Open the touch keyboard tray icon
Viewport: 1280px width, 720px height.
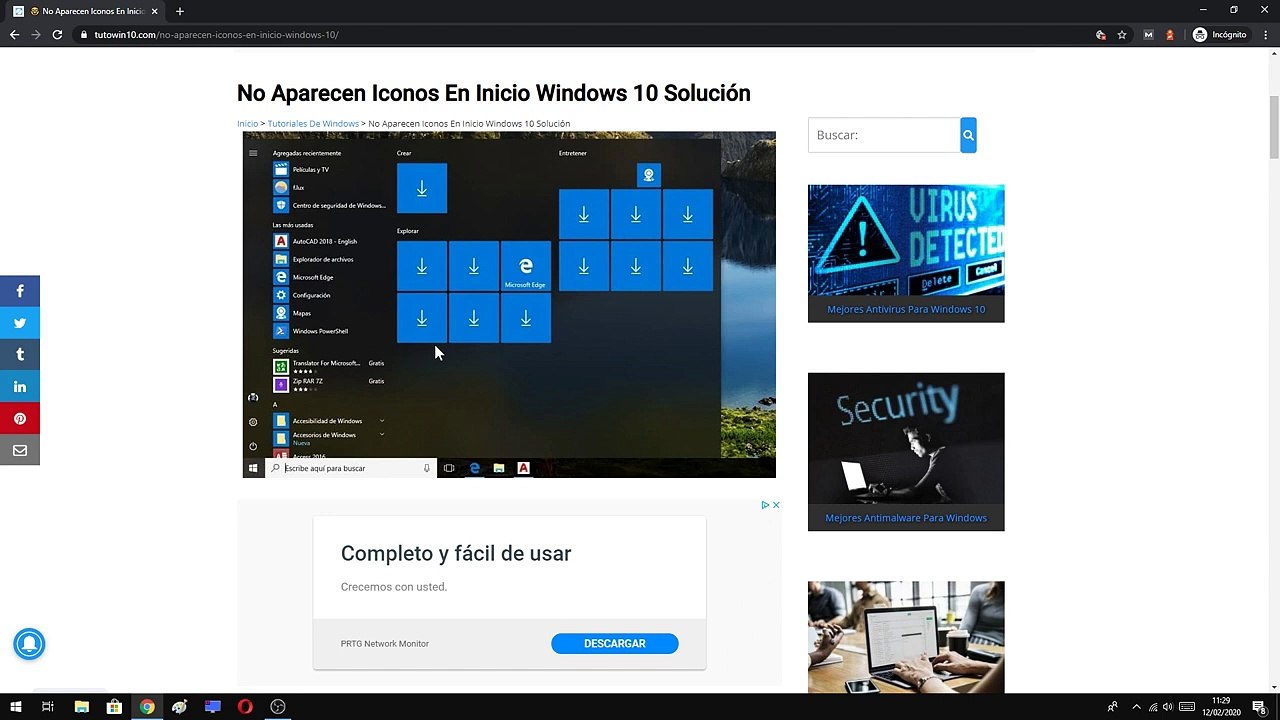pyautogui.click(x=1187, y=707)
